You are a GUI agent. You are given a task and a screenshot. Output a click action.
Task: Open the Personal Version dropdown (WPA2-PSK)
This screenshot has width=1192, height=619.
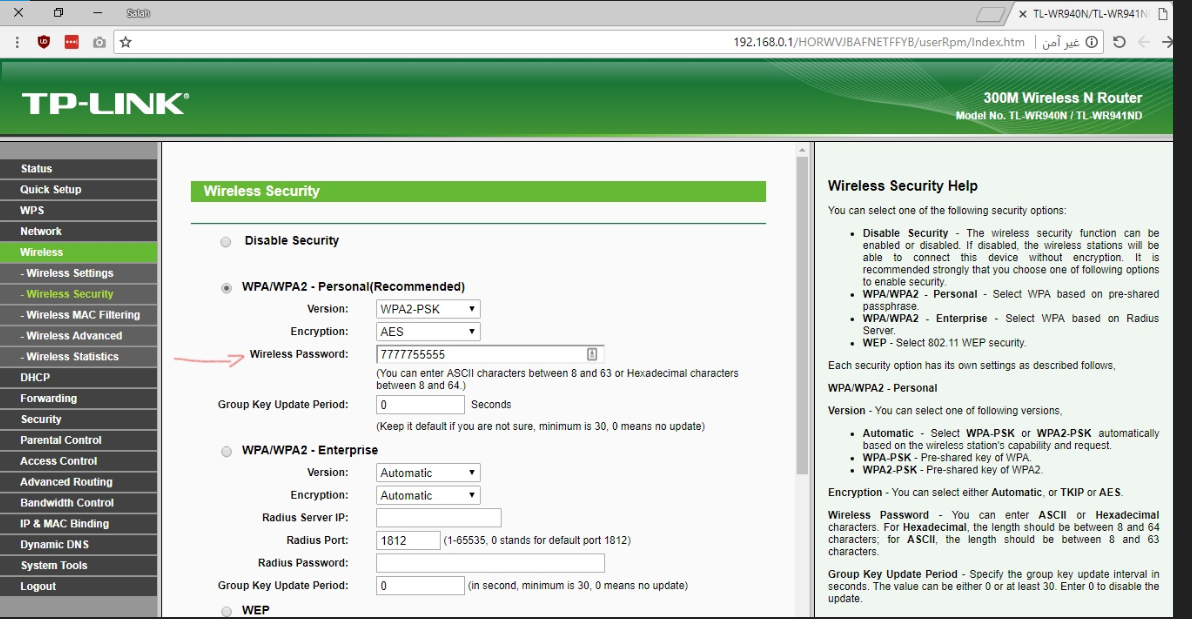428,309
